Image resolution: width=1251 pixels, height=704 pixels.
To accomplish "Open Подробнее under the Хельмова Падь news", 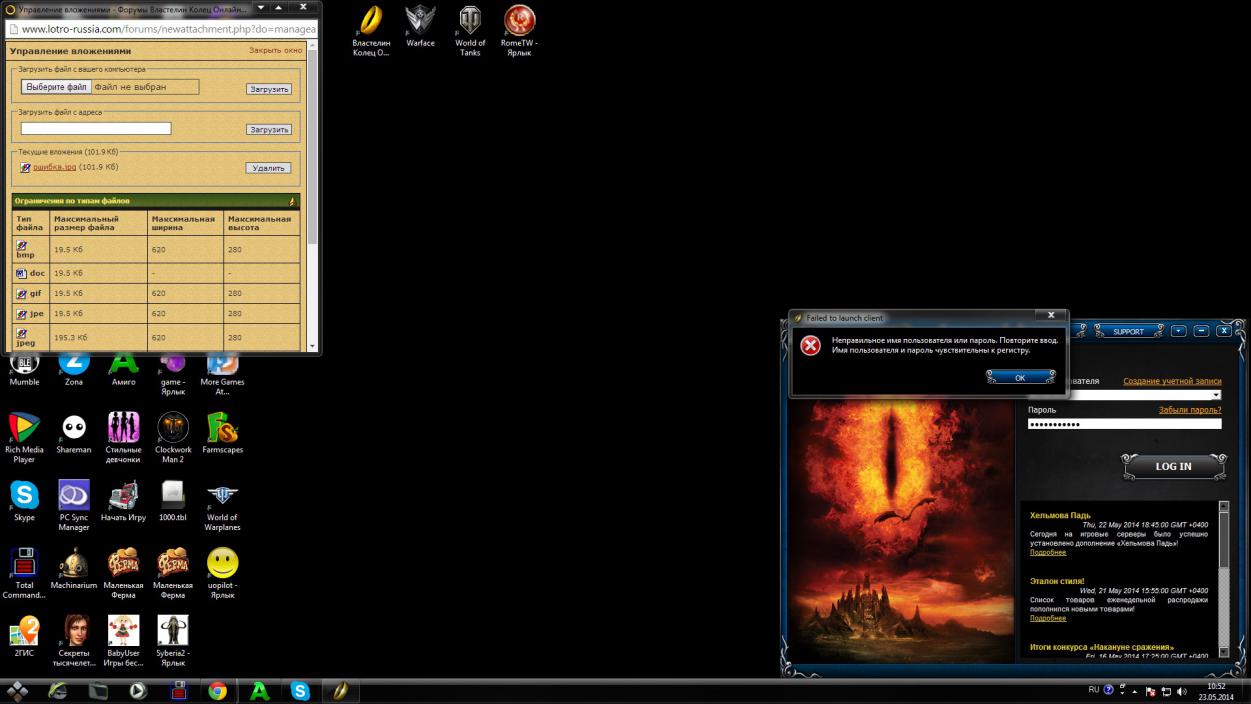I will pyautogui.click(x=1048, y=552).
